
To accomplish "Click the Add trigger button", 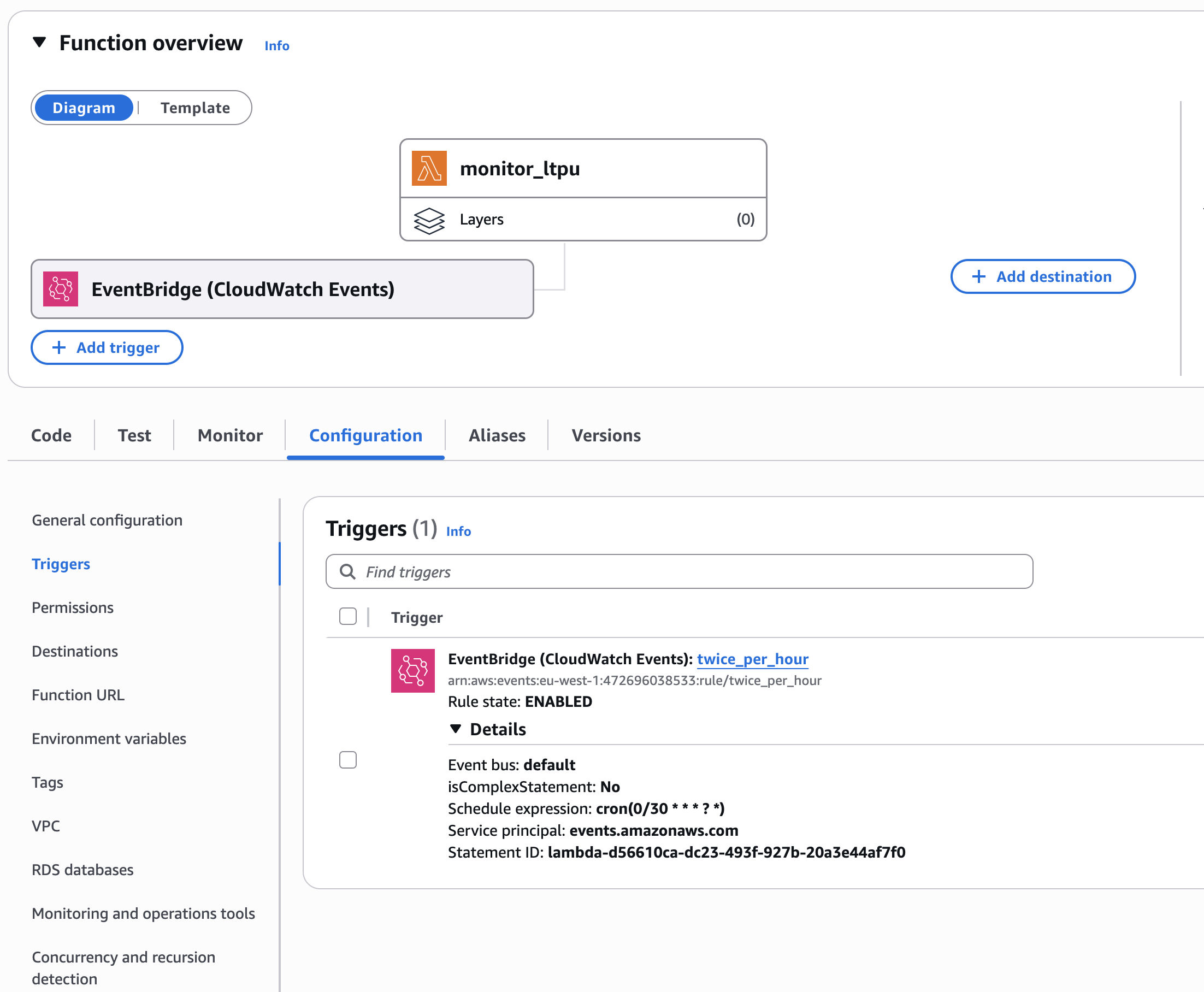I will pyautogui.click(x=107, y=347).
